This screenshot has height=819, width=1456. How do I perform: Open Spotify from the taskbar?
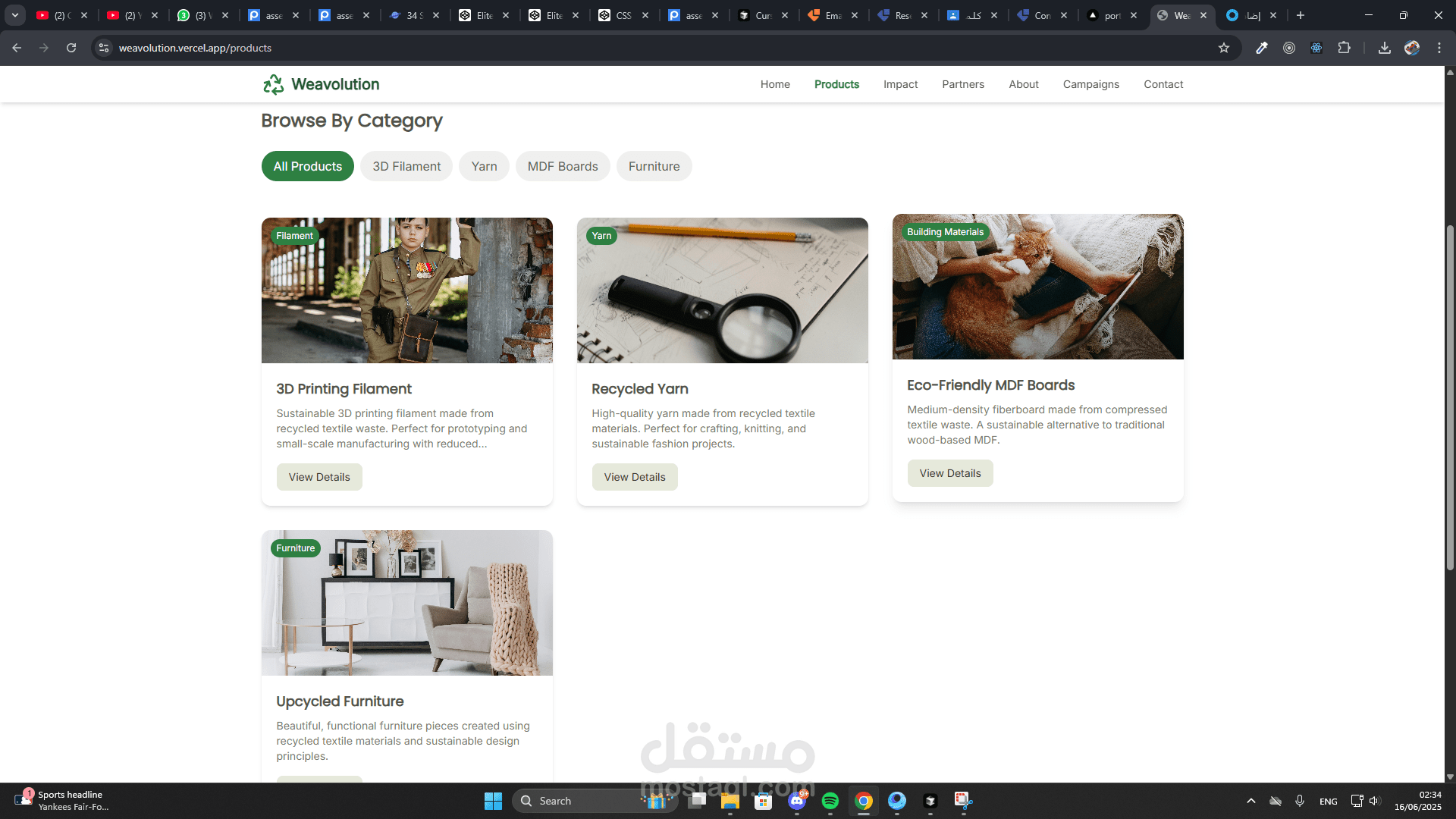point(830,801)
